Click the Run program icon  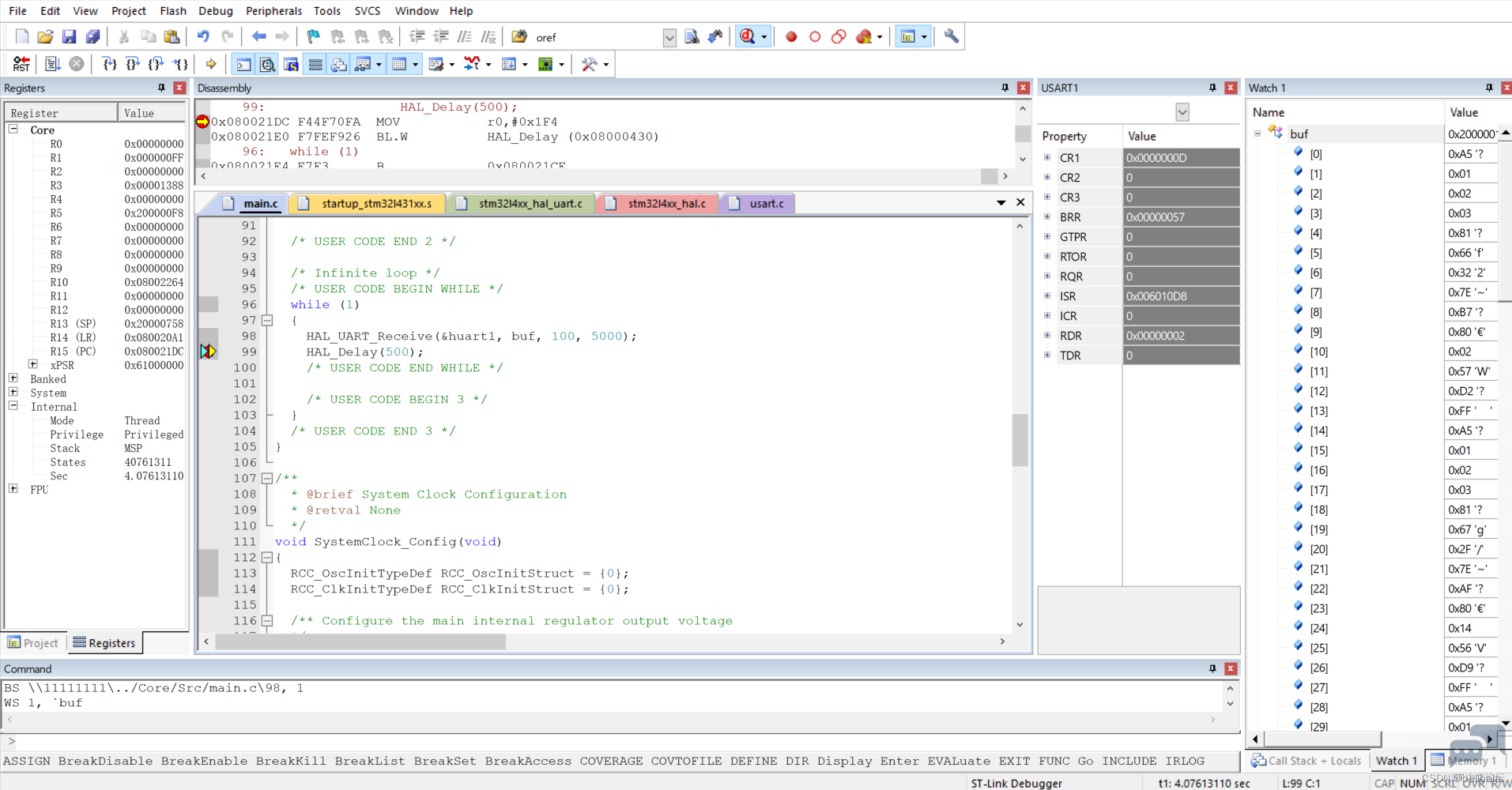[53, 64]
